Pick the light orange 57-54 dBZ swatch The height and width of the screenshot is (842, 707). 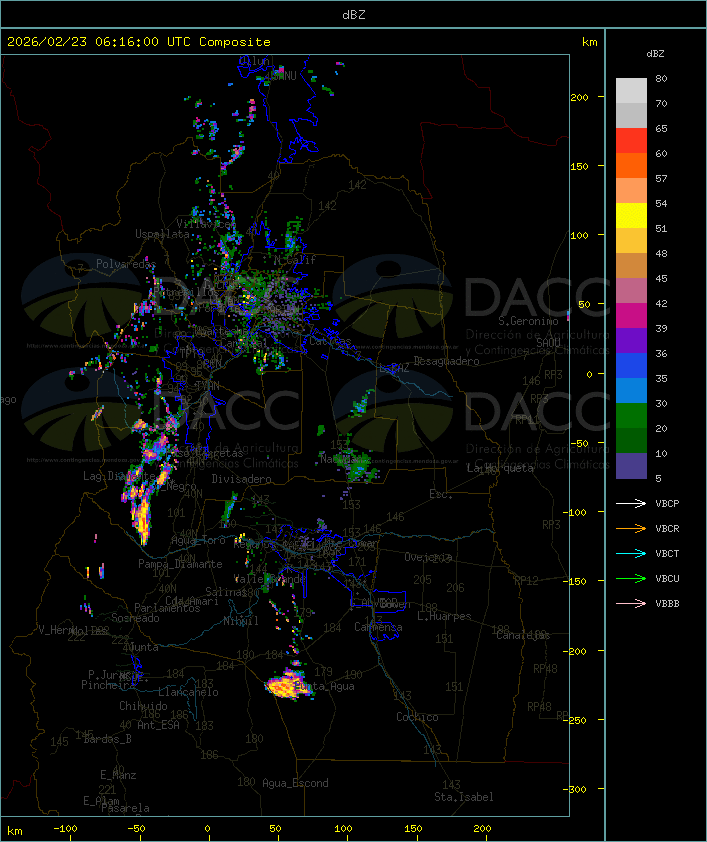(631, 191)
